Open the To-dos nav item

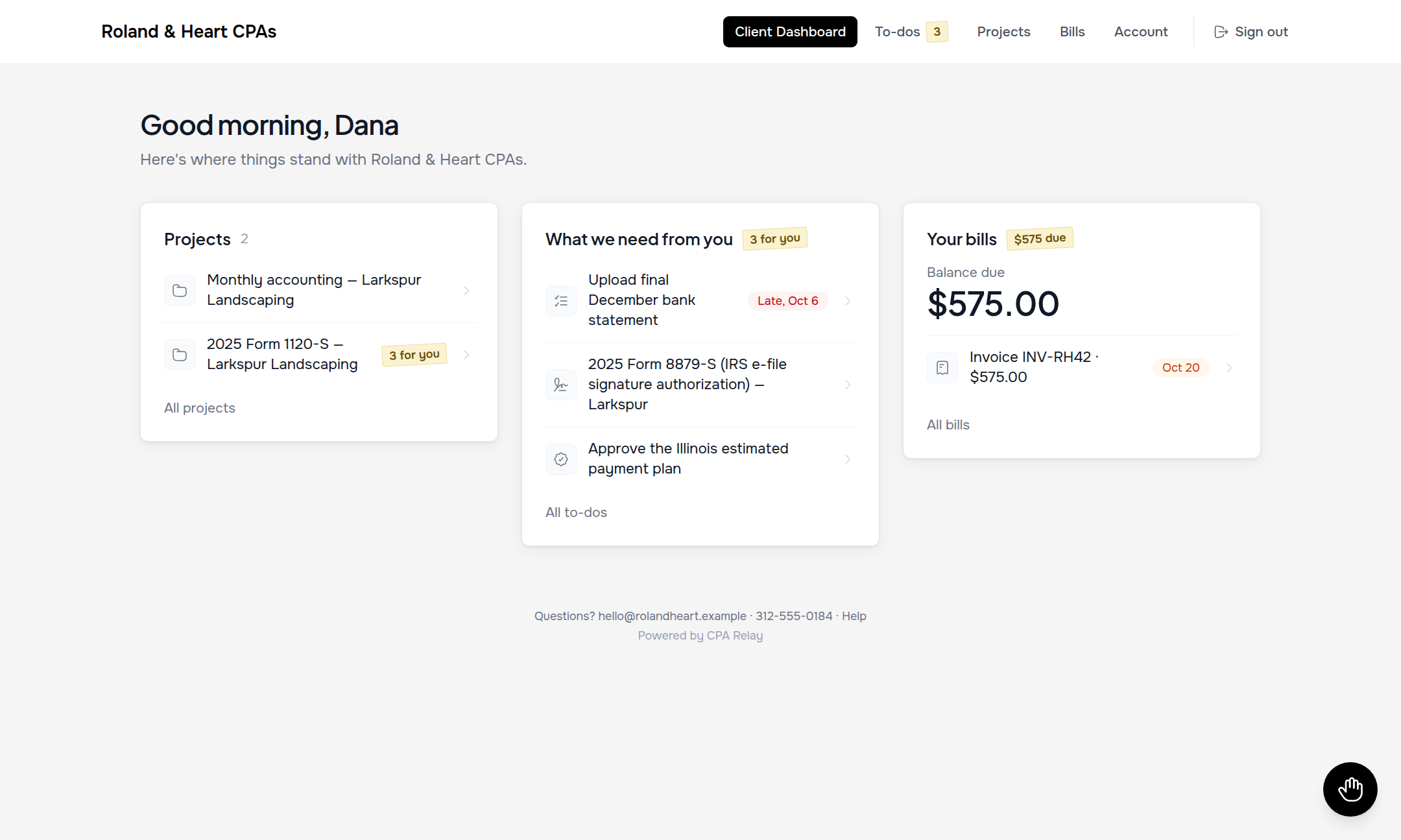[x=911, y=32]
